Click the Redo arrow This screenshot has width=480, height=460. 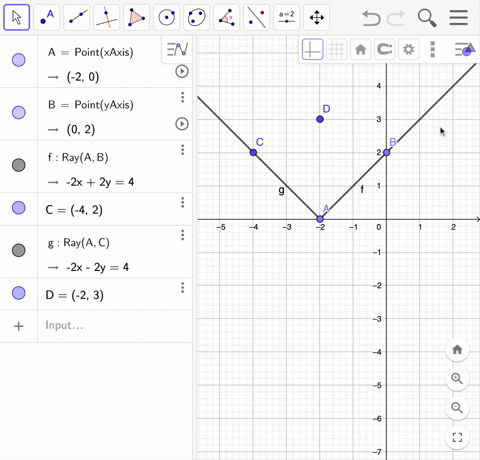[x=396, y=18]
